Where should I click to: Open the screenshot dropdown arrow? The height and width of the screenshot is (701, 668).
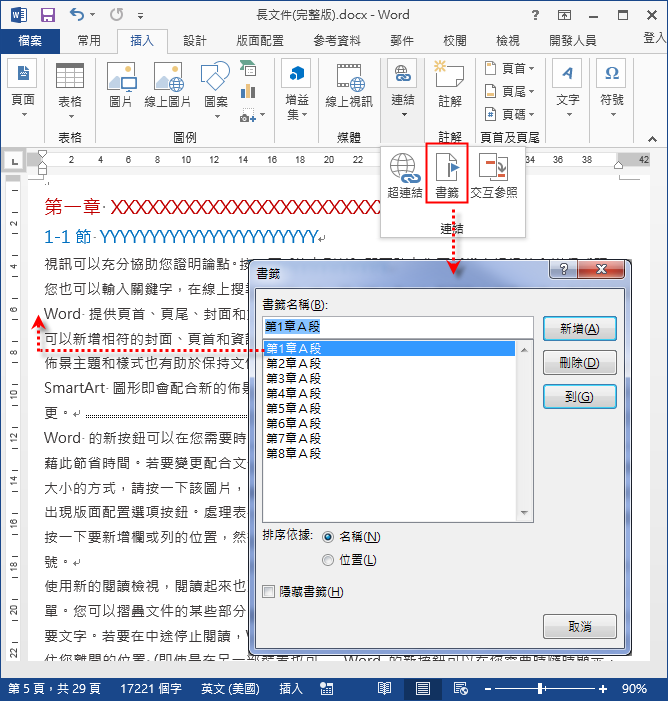[x=262, y=115]
